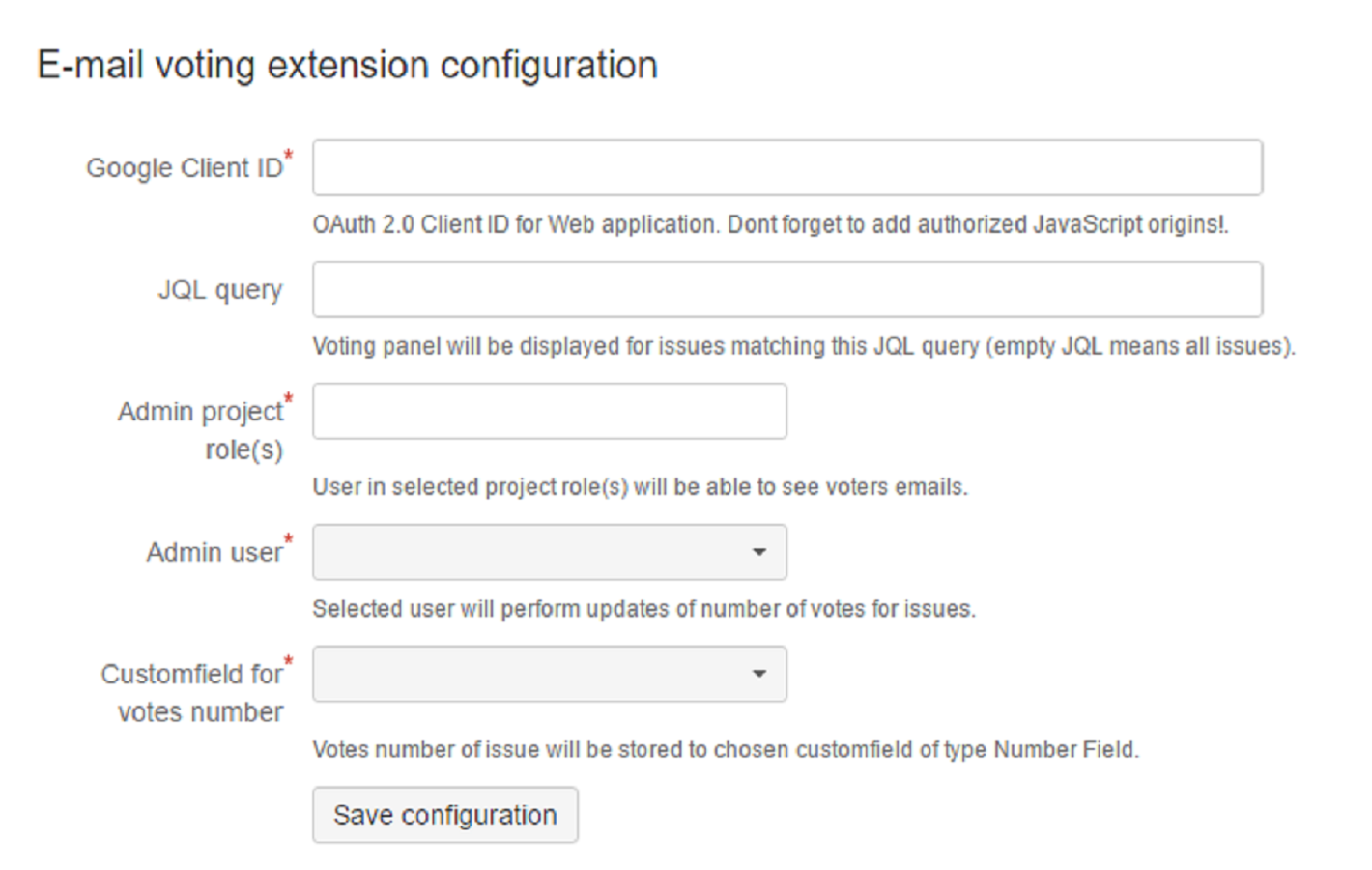Click the Google Client ID label
Image resolution: width=1372 pixels, height=870 pixels.
pos(184,167)
